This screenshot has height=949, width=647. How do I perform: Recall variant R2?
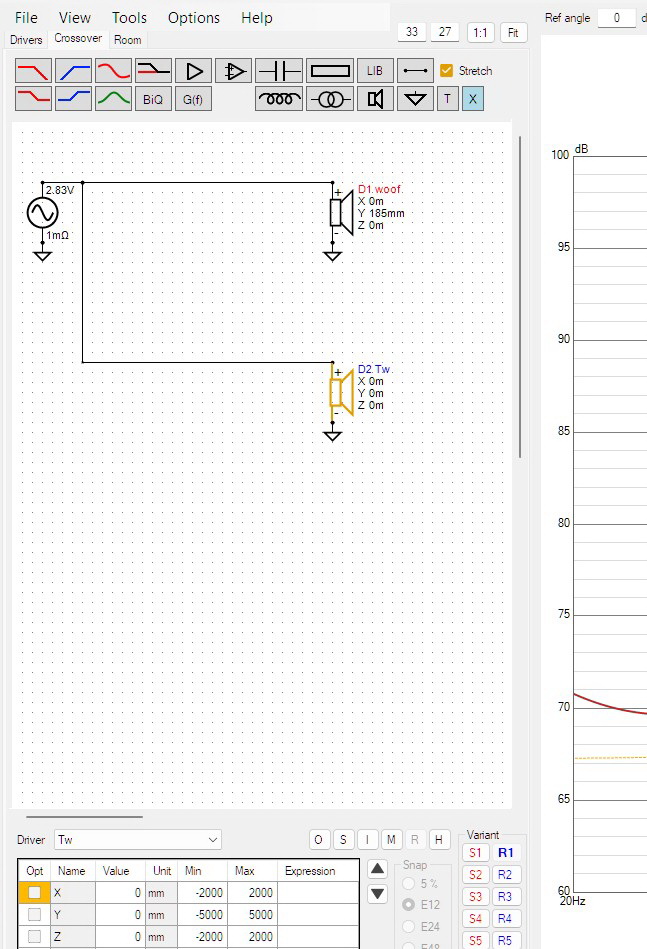(505, 875)
